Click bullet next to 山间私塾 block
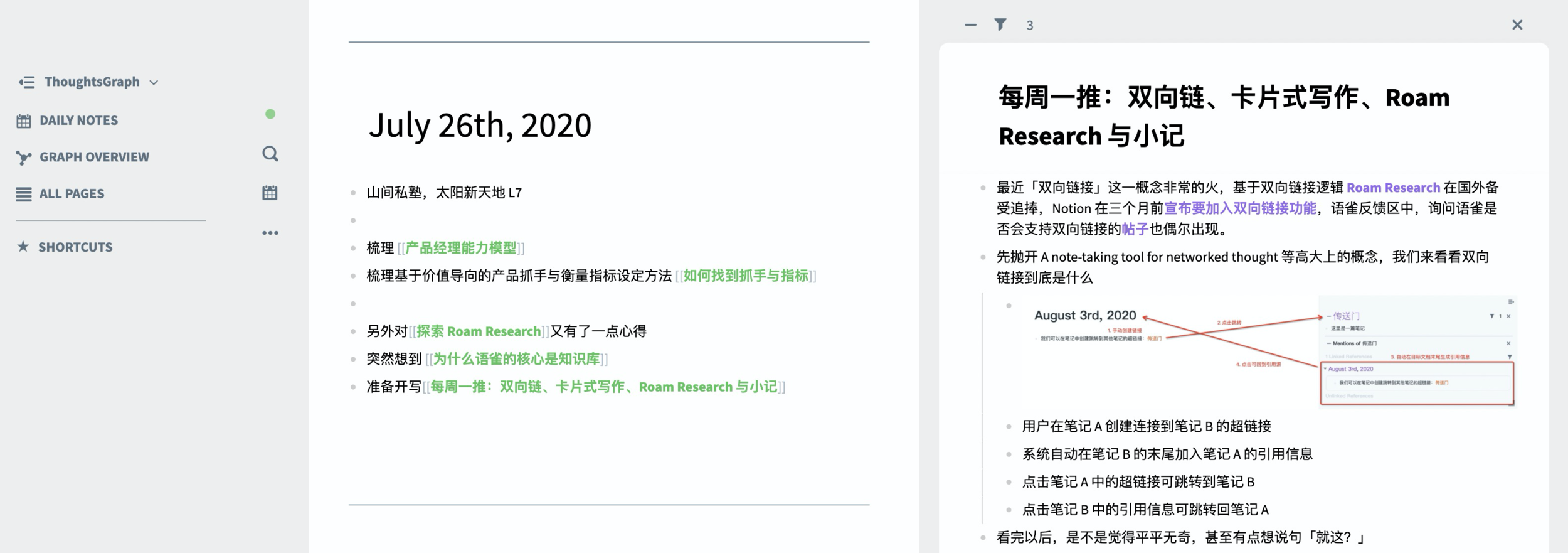Image resolution: width=1568 pixels, height=553 pixels. [353, 193]
